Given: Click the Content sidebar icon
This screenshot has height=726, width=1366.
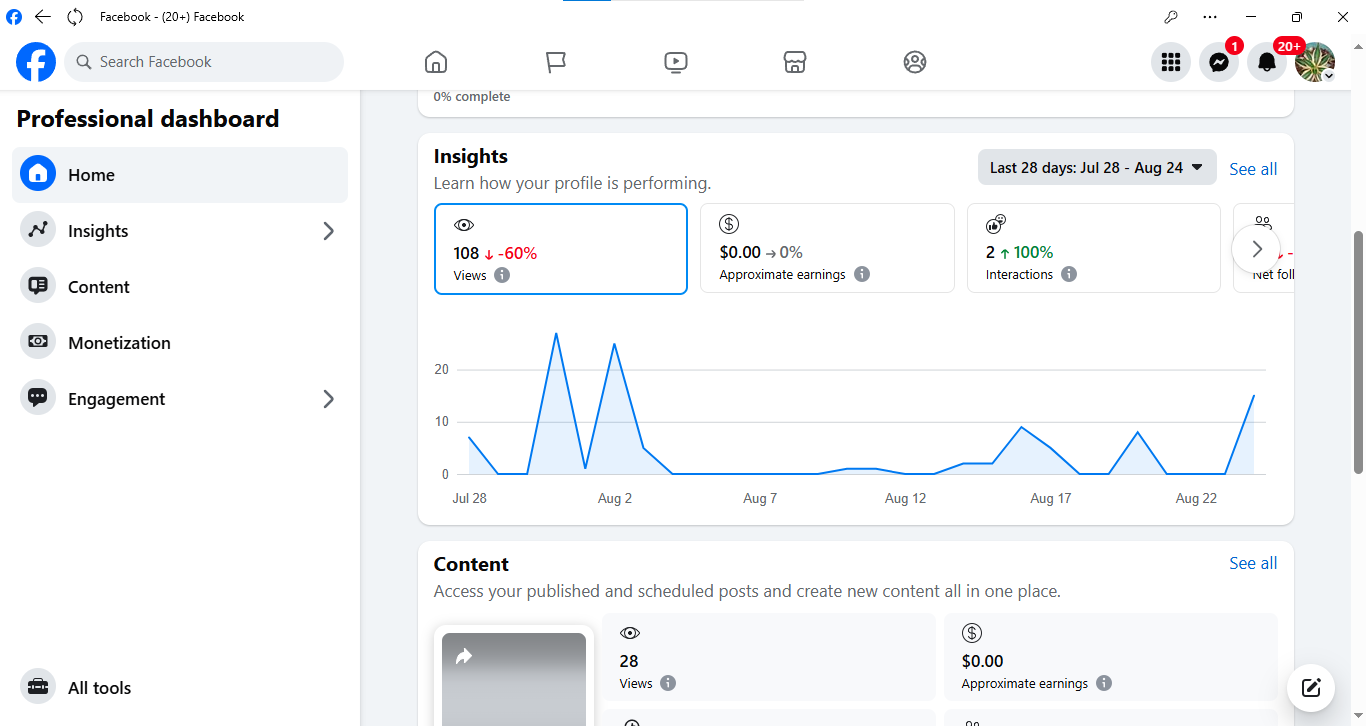Looking at the screenshot, I should point(38,286).
